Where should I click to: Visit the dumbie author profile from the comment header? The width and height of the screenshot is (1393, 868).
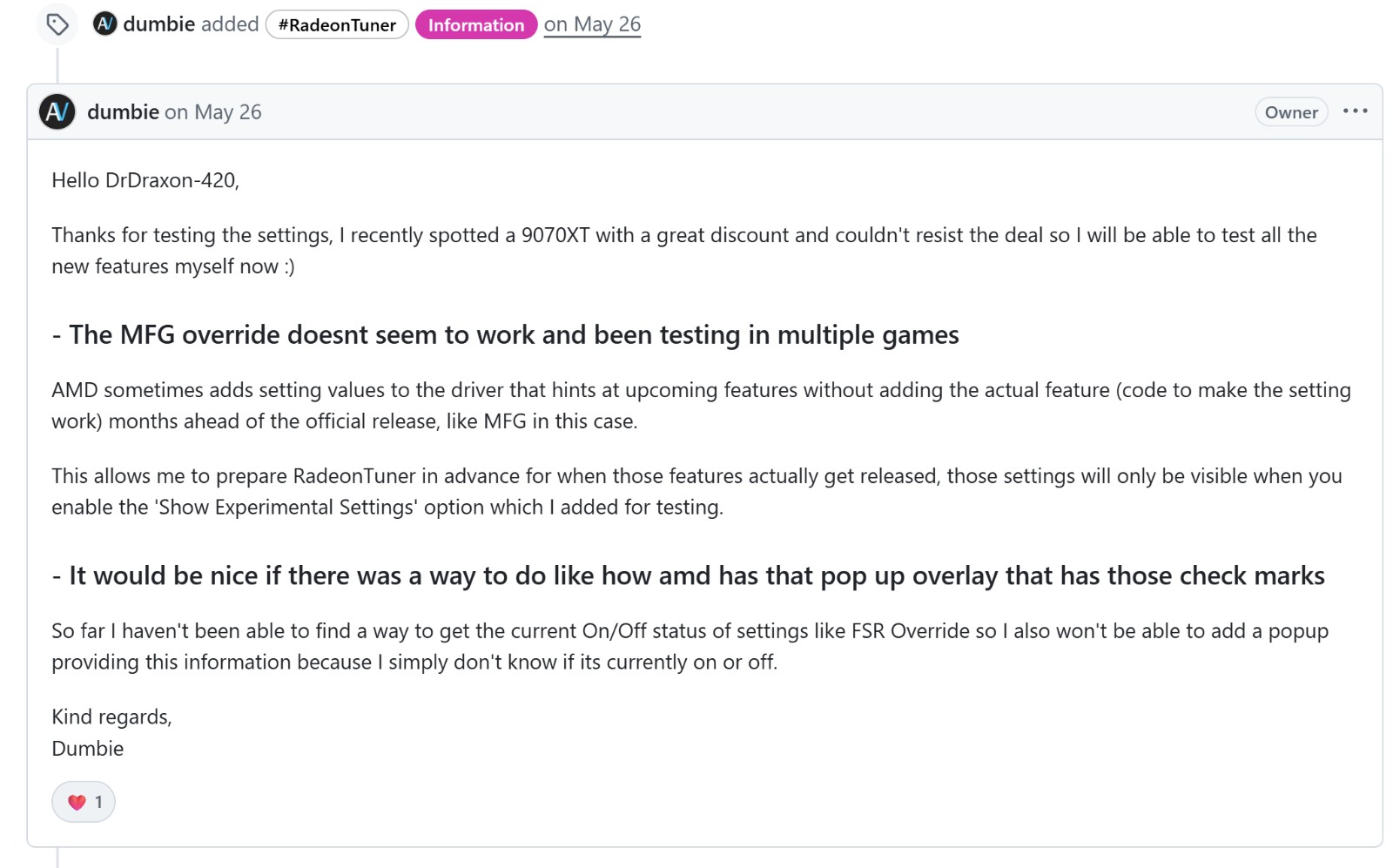point(123,111)
